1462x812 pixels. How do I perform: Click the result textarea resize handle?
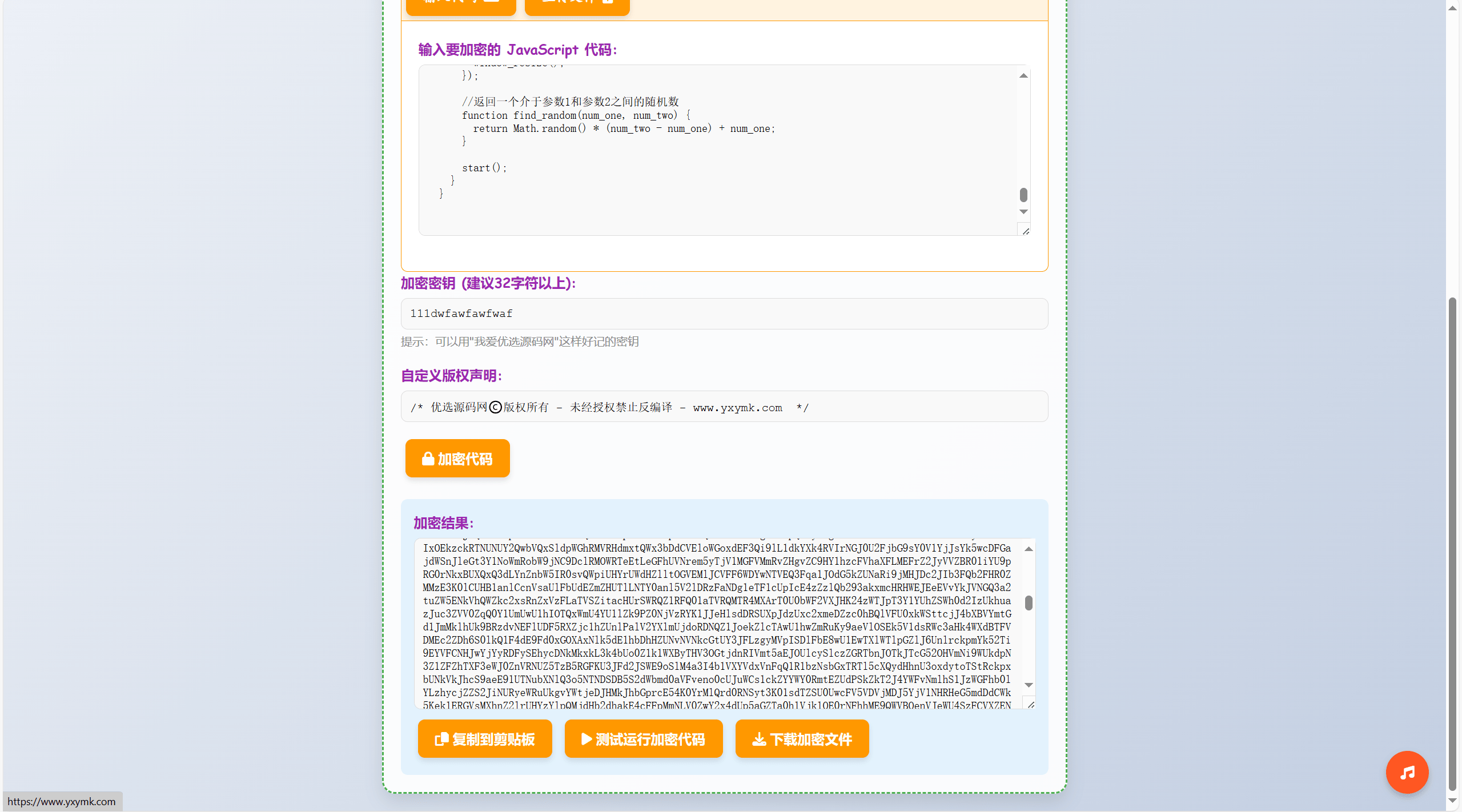click(x=1030, y=705)
